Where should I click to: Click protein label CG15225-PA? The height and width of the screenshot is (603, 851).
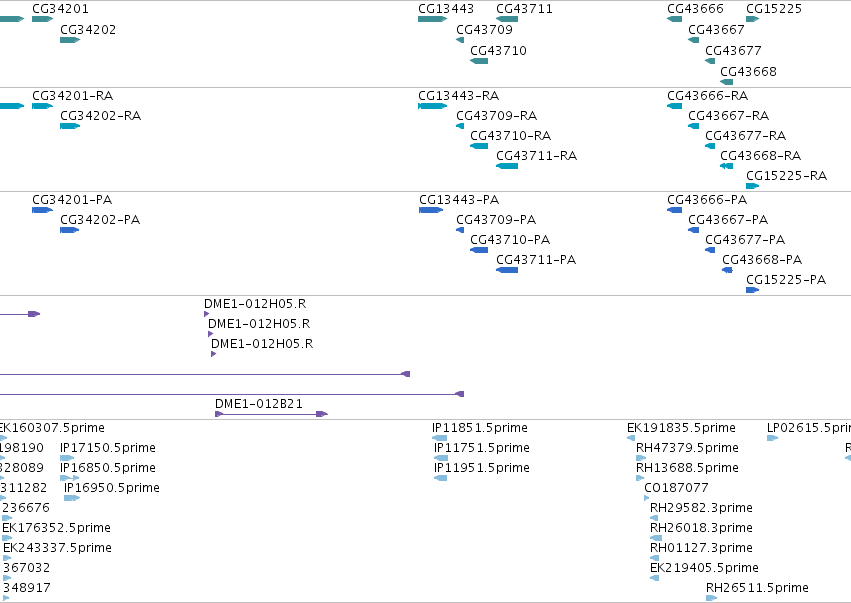786,280
